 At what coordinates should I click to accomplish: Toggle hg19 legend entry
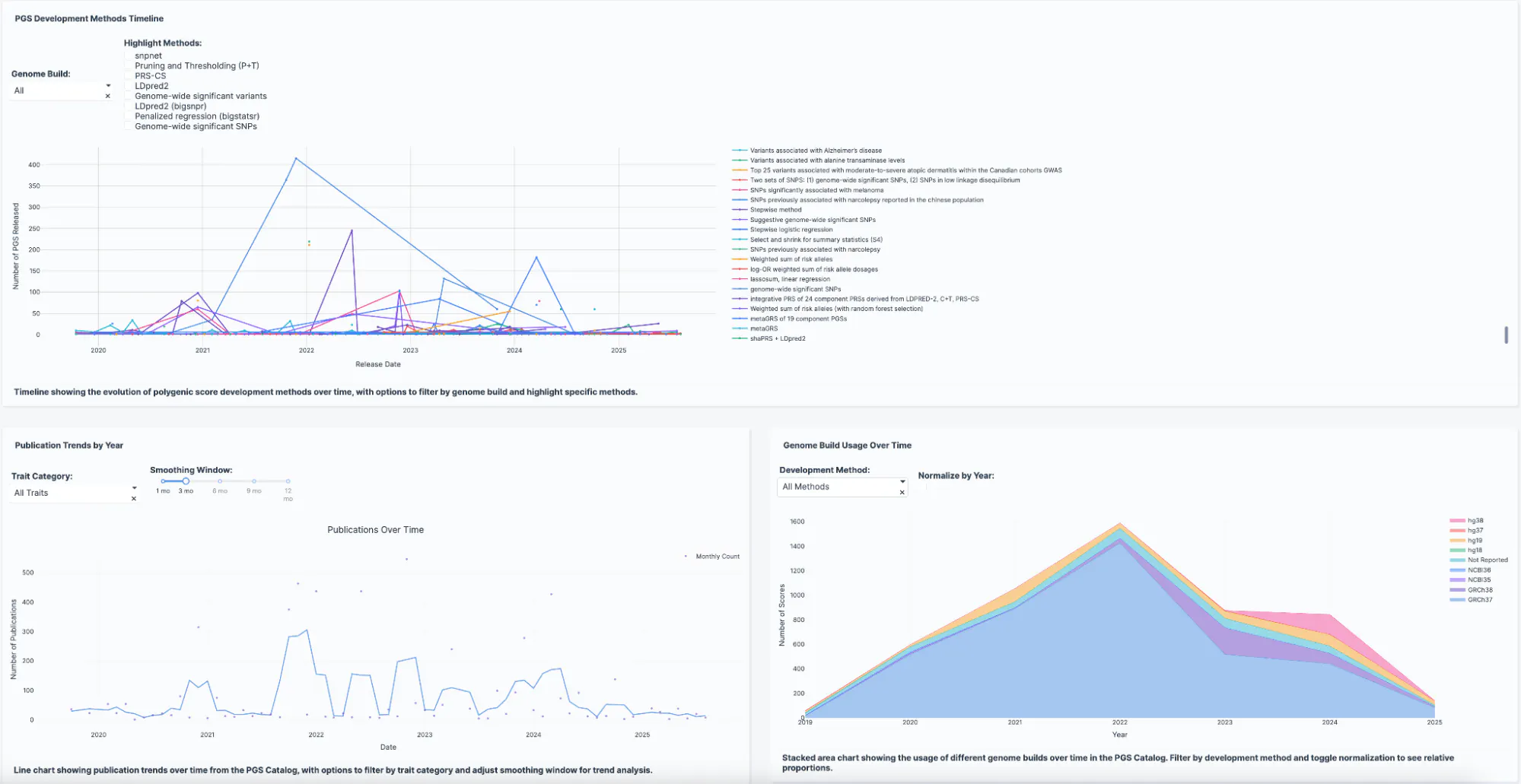[x=1467, y=541]
